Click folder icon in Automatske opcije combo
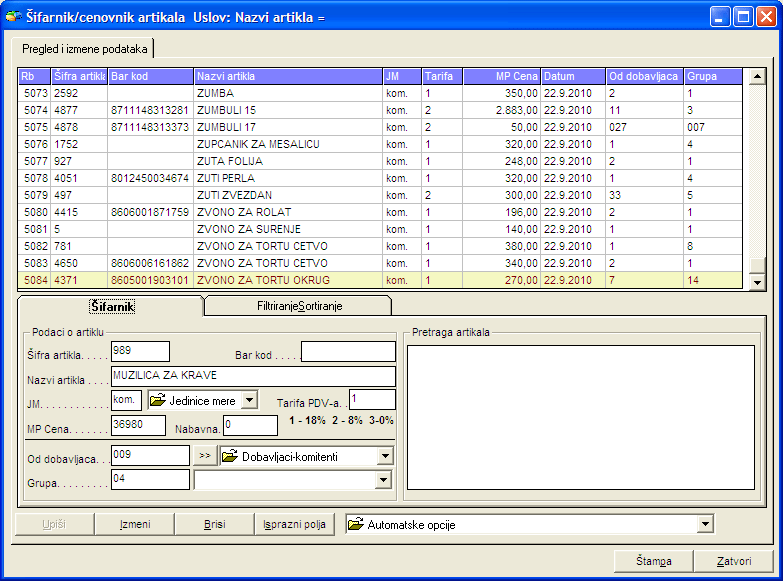The width and height of the screenshot is (783, 581). coord(355,524)
